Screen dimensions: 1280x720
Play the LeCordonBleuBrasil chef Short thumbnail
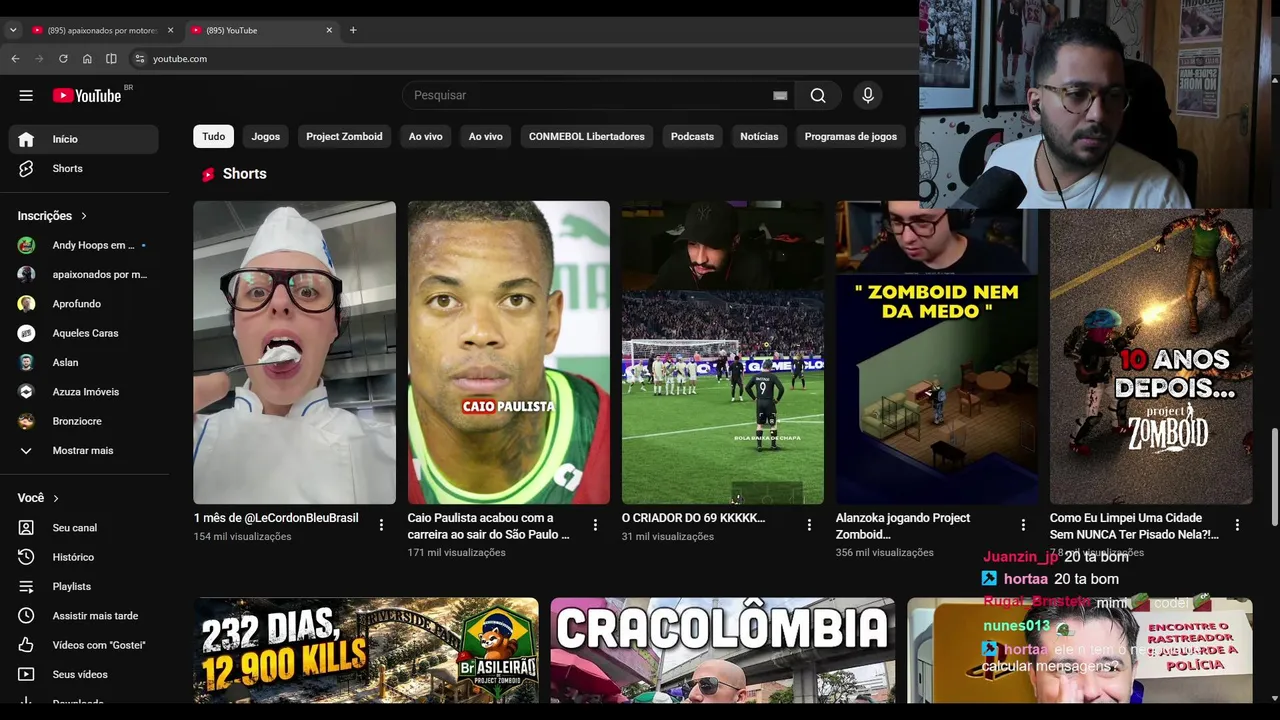(x=294, y=352)
